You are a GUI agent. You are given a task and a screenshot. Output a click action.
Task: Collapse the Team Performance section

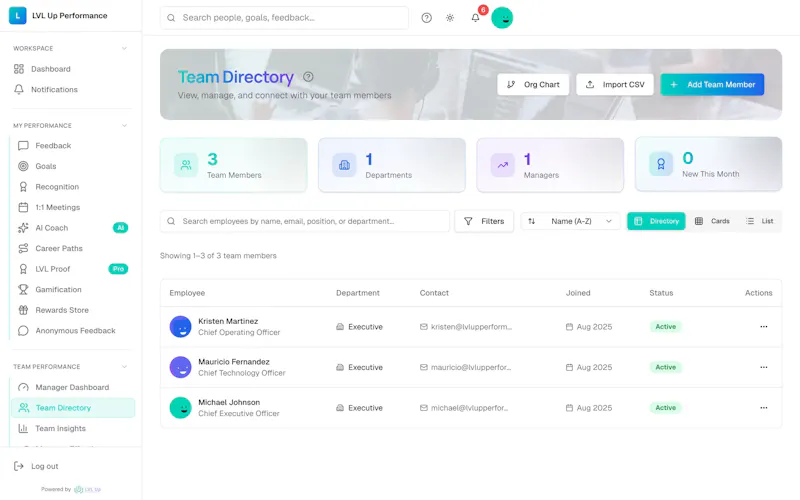[x=124, y=367]
